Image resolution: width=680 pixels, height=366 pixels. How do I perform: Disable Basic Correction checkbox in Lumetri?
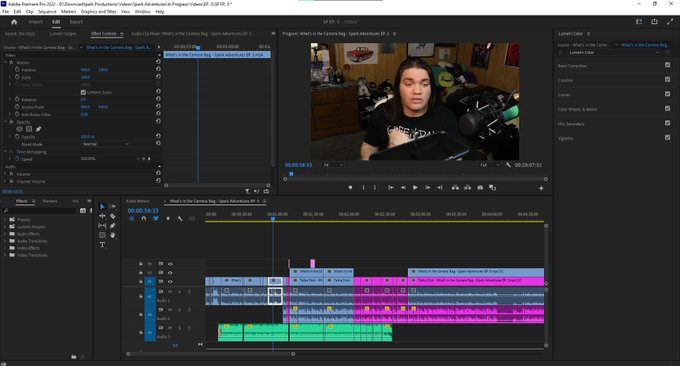pos(667,65)
